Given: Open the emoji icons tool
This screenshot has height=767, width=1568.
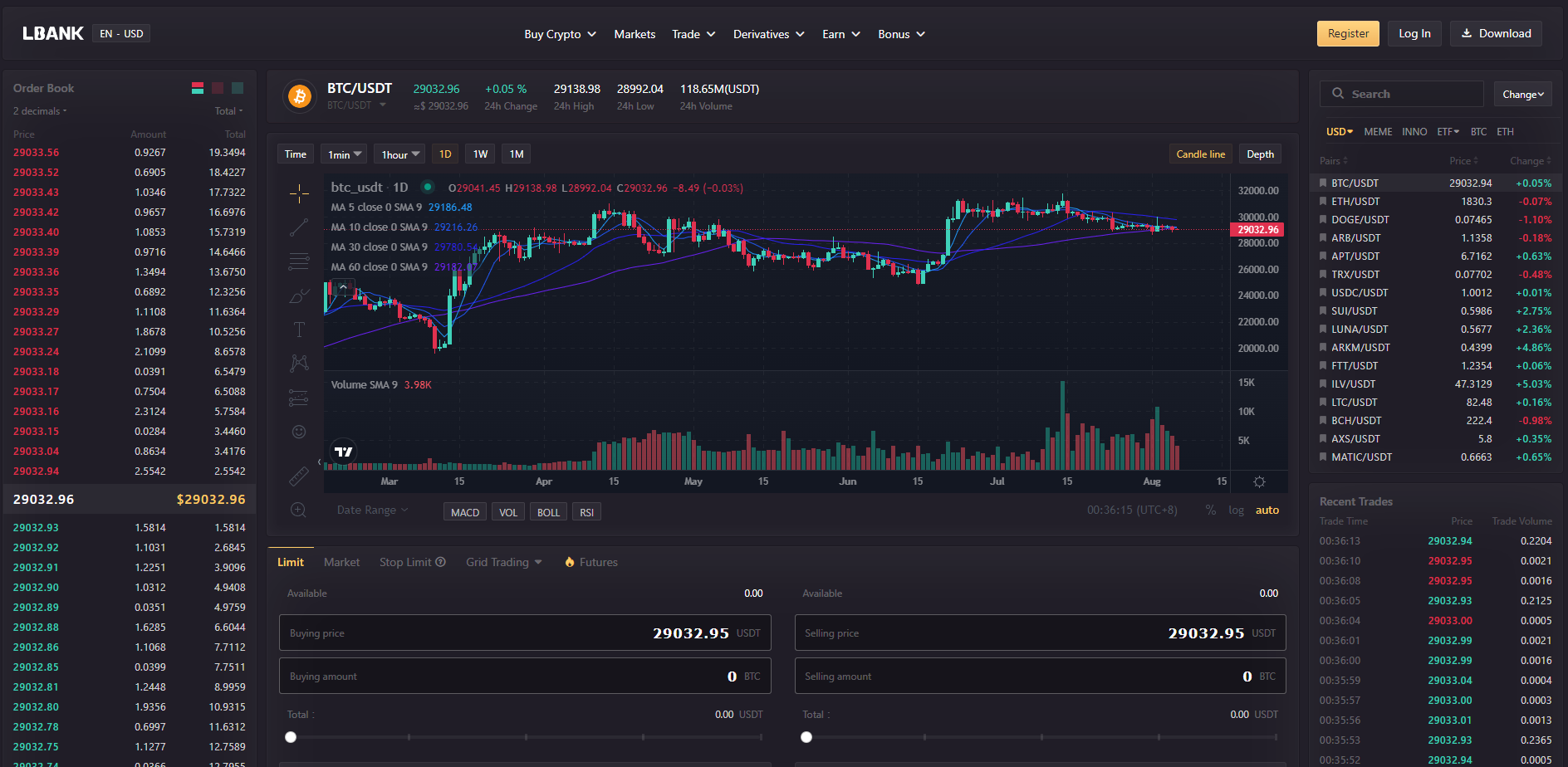Looking at the screenshot, I should tap(299, 432).
